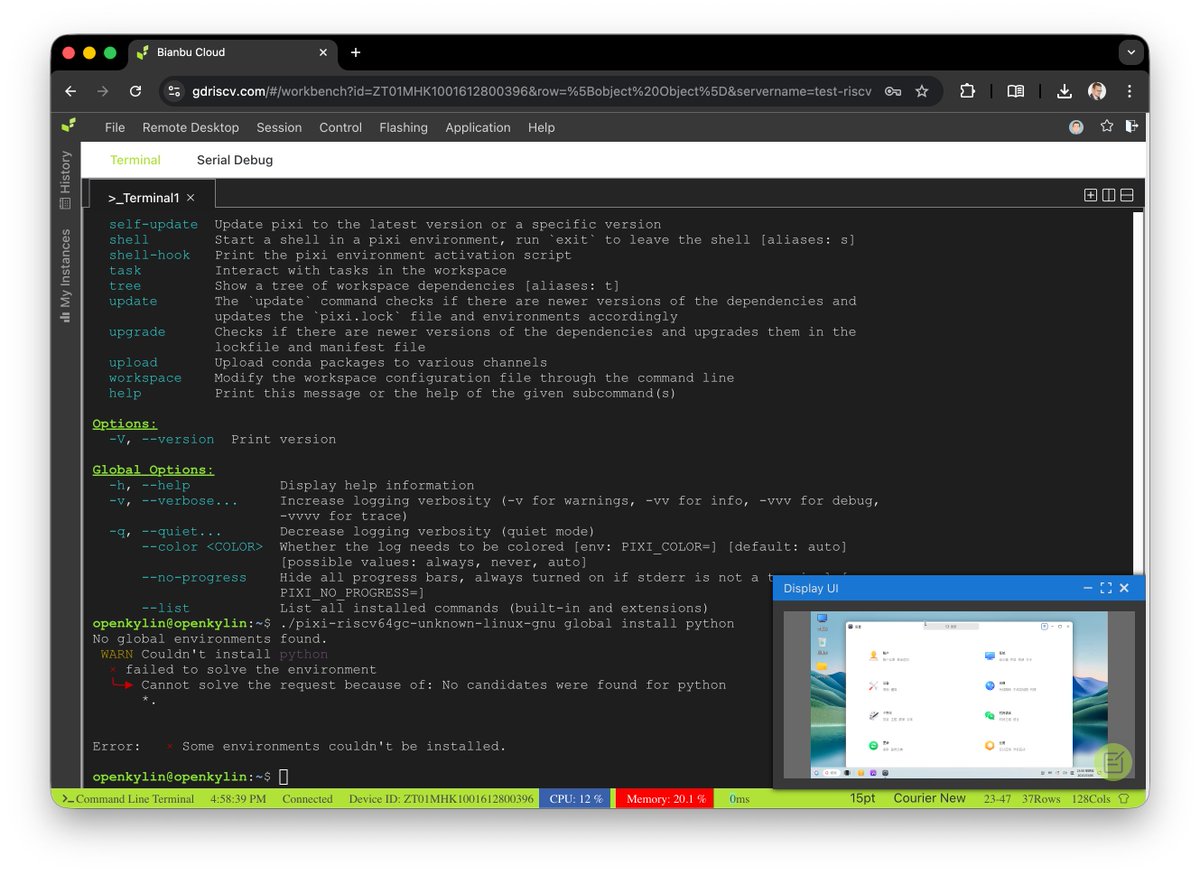The image size is (1200, 875).
Task: Close the Bianbu Cloud browser tab
Action: click(x=323, y=53)
